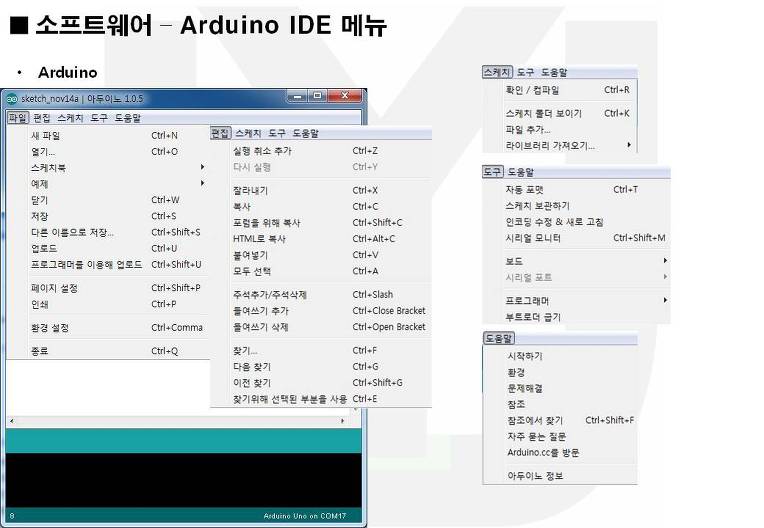The height and width of the screenshot is (528, 764).
Task: Open the 도움말 menu in the Arduino window
Action: point(128,118)
